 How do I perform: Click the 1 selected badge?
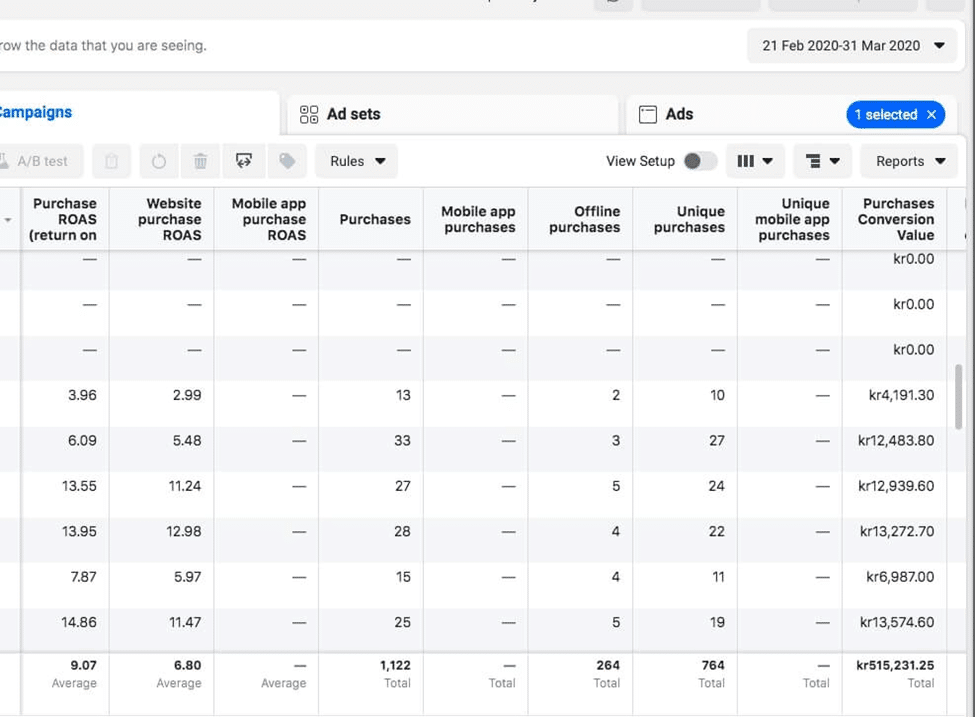tap(895, 114)
